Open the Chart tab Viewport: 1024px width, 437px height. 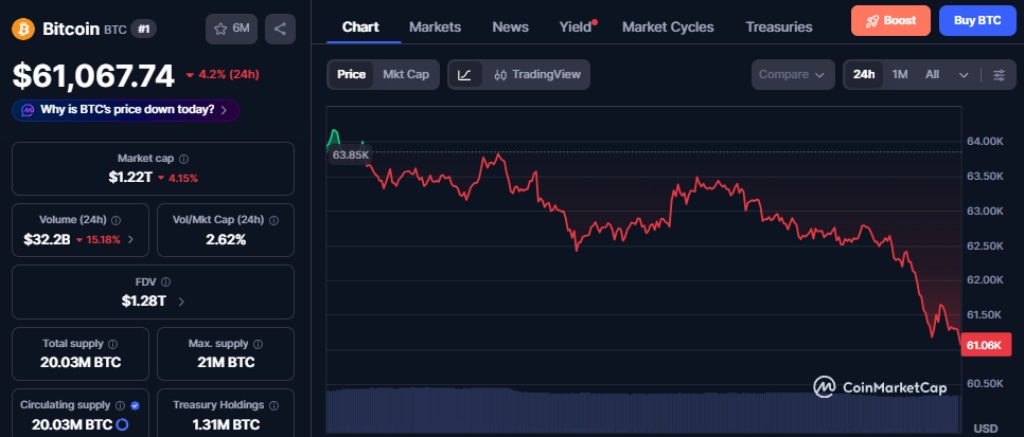(360, 27)
